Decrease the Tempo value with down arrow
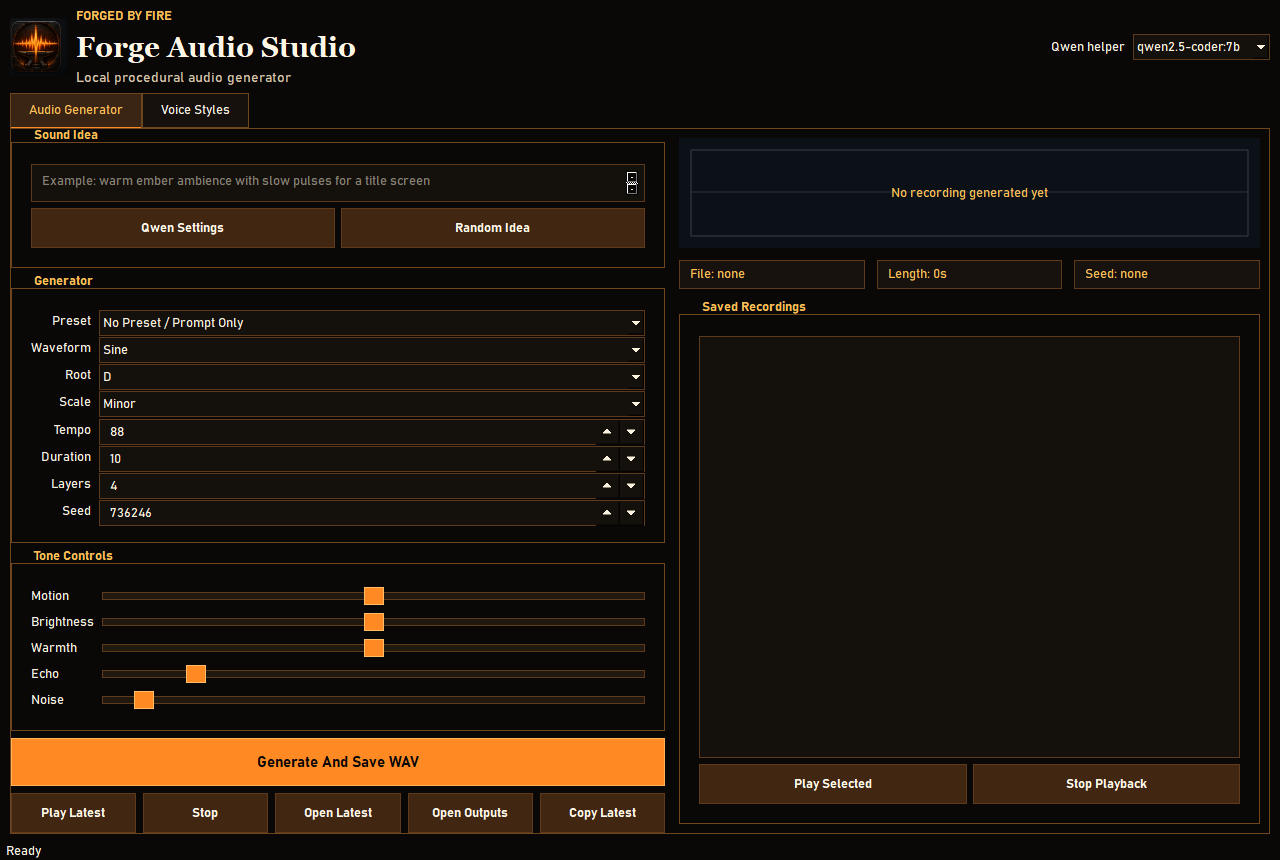Screen dimensions: 1280x860 (631, 432)
